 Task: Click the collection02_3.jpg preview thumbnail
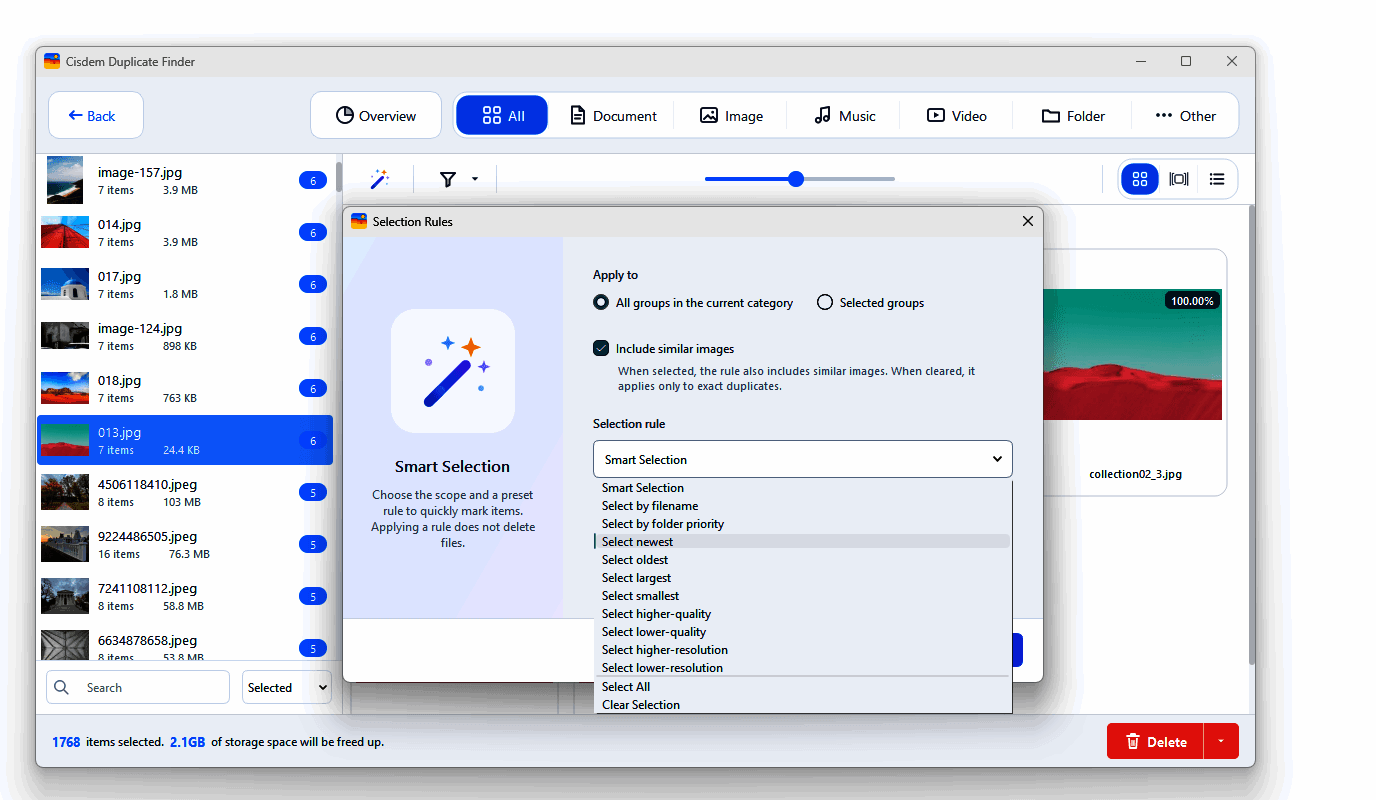pos(1131,354)
